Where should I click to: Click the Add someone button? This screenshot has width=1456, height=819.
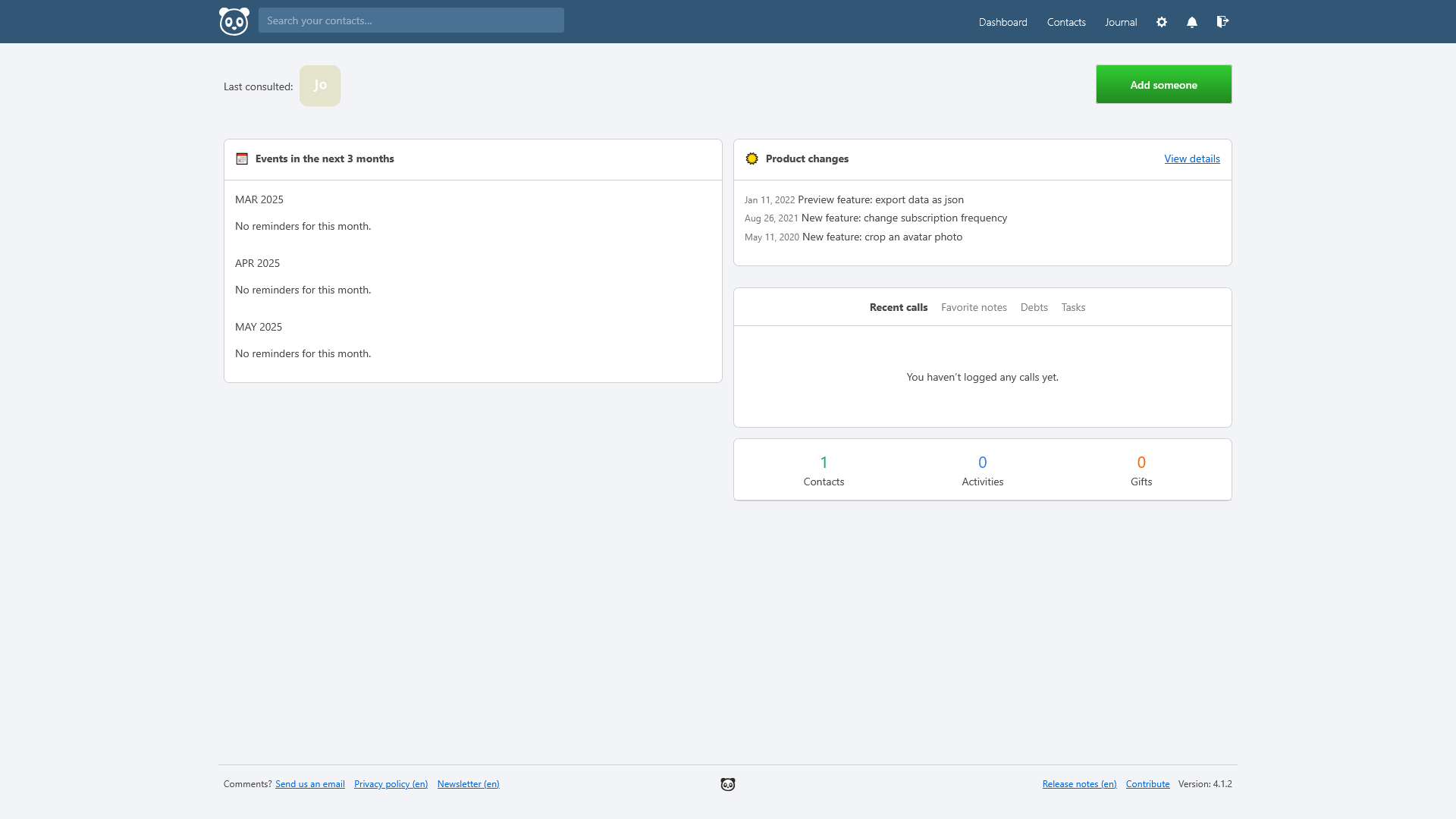[x=1163, y=84]
